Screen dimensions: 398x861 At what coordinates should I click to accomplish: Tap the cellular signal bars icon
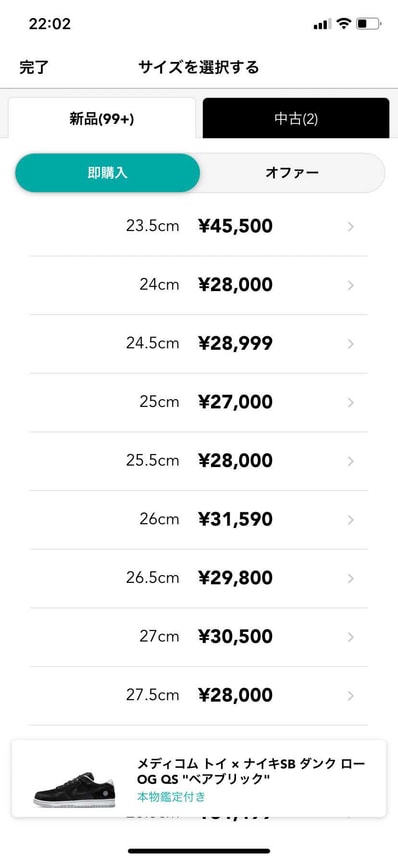pos(322,24)
